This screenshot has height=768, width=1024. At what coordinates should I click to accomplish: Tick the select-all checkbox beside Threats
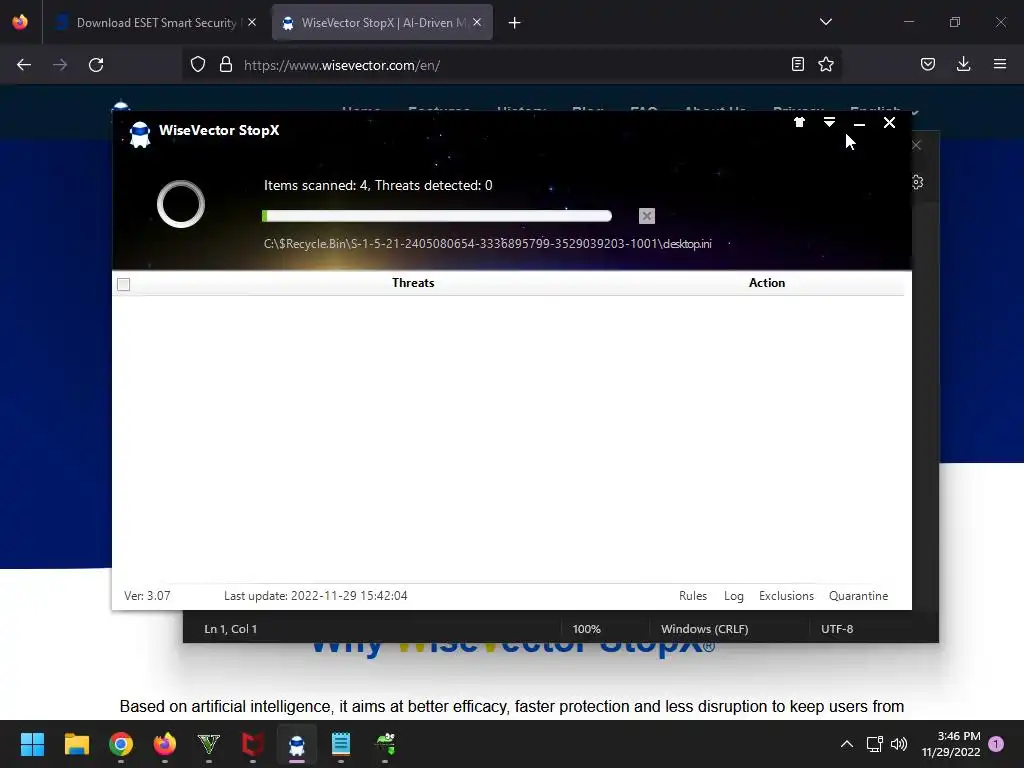coord(123,284)
